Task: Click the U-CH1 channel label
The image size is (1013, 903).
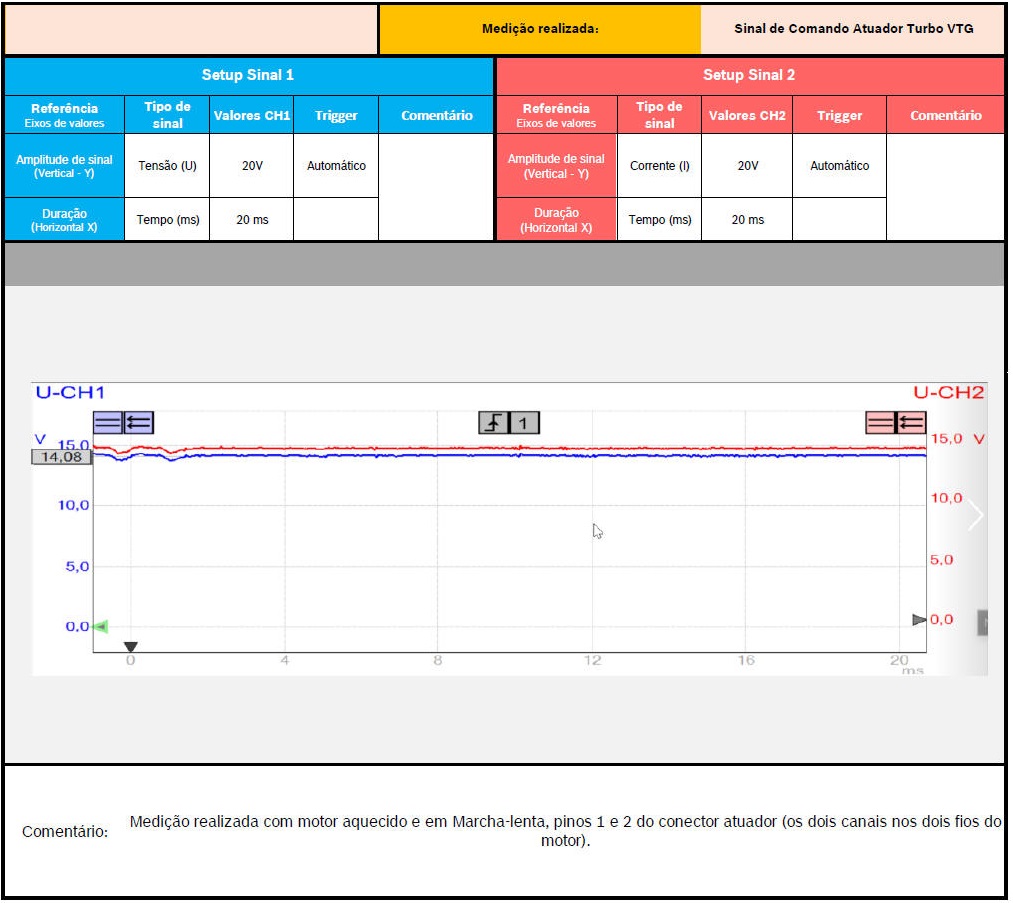Action: 70,393
